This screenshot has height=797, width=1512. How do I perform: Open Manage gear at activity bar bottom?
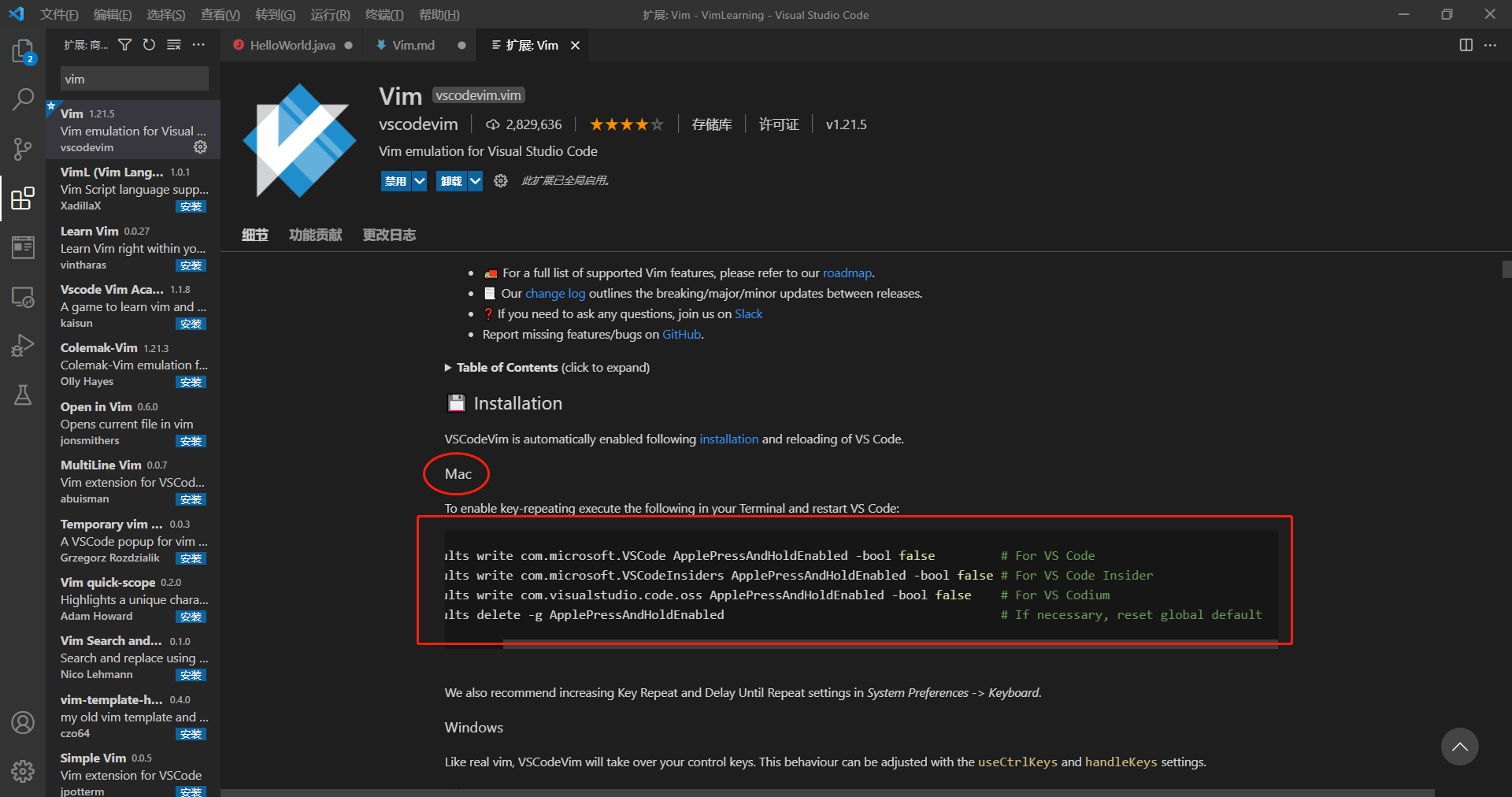(x=23, y=771)
